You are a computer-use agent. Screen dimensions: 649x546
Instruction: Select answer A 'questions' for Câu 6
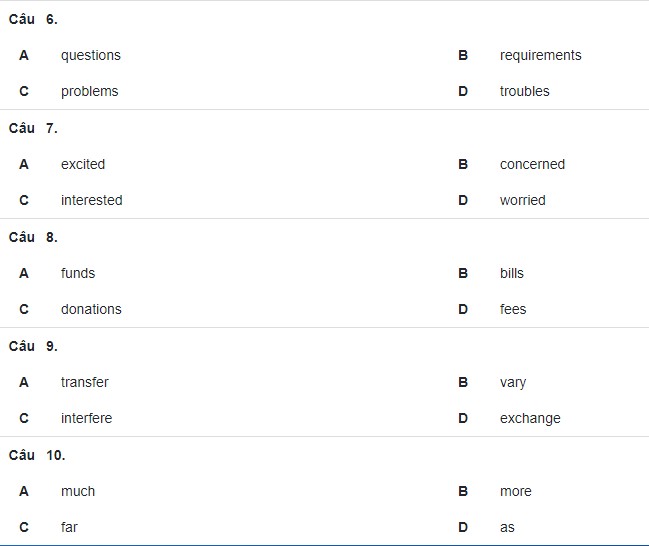91,55
